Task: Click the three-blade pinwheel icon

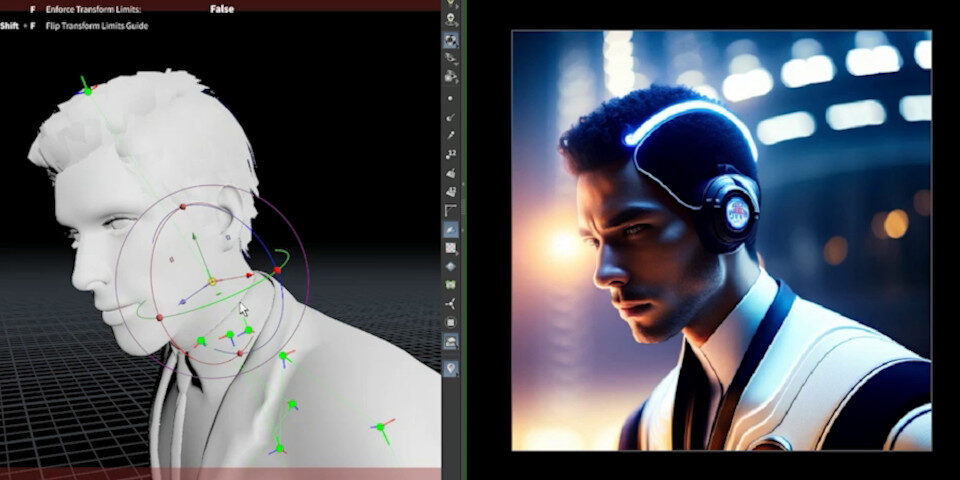Action: tap(451, 304)
